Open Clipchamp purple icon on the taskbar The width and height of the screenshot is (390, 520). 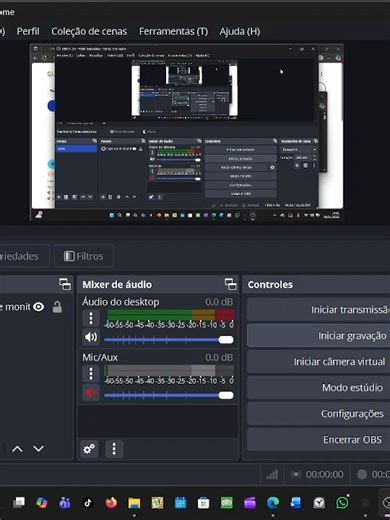250,503
